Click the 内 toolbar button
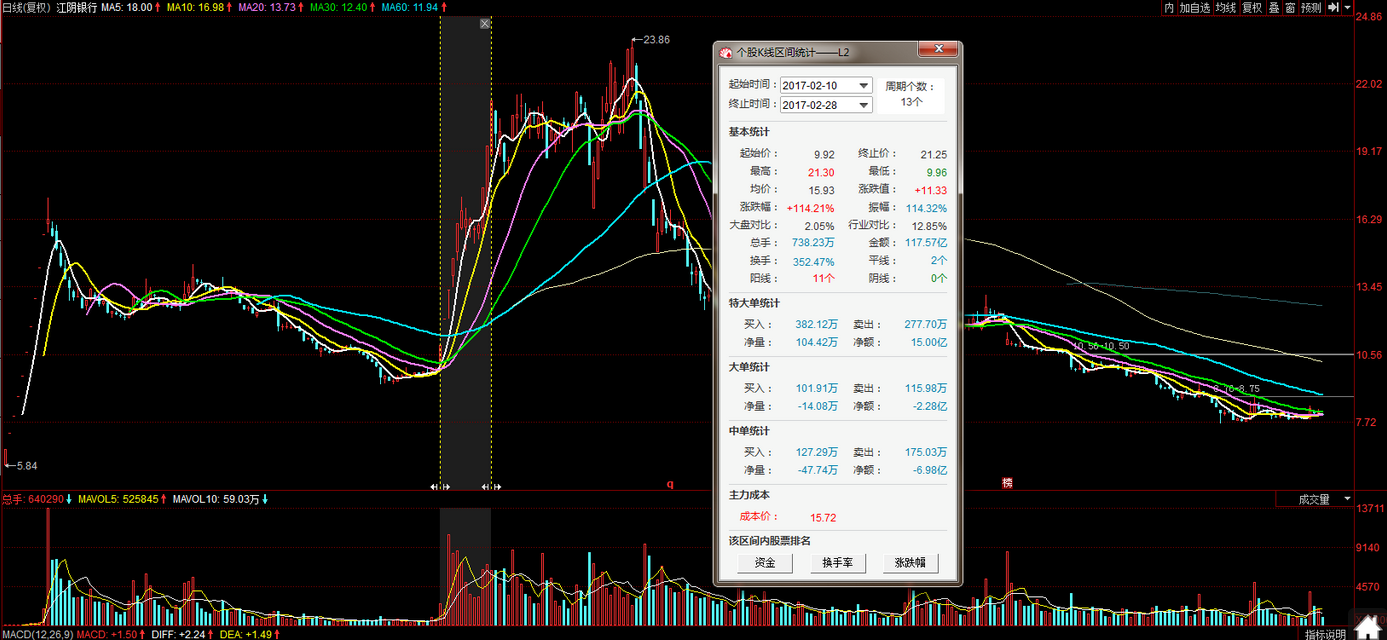Screen dimensions: 1387x640 click(1168, 7)
